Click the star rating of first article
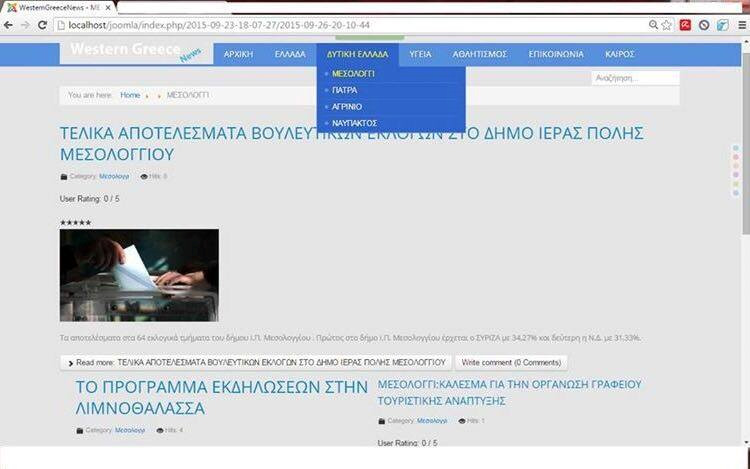This screenshot has width=750, height=469. (76, 222)
